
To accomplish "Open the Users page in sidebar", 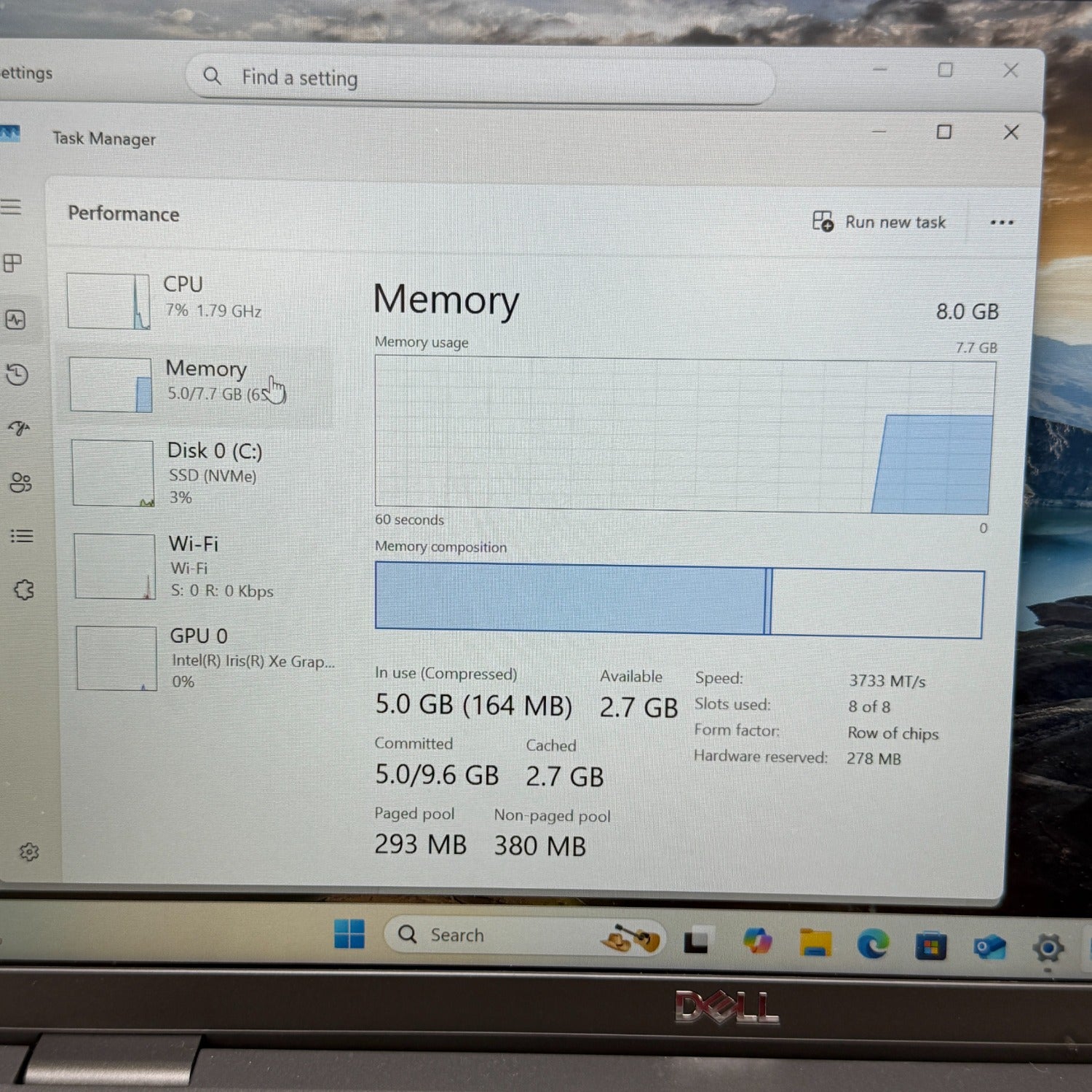I will click(20, 482).
